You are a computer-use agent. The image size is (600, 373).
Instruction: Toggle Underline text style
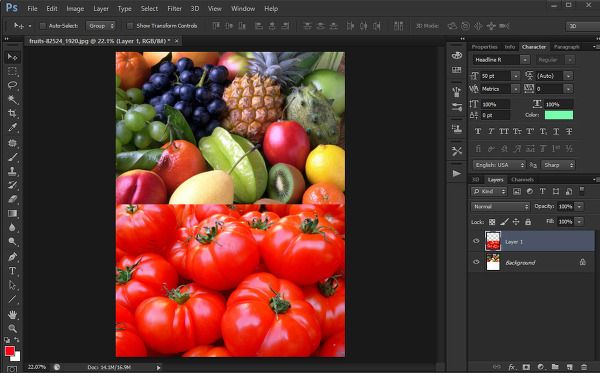click(556, 131)
